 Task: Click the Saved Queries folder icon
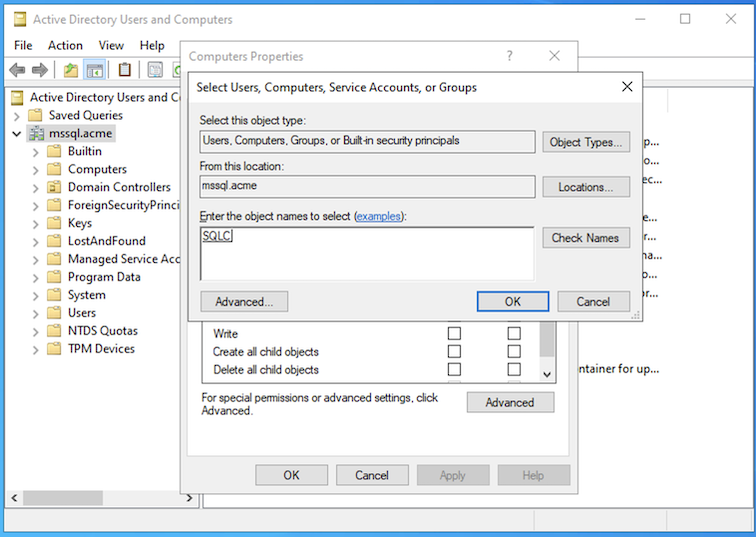[35, 115]
